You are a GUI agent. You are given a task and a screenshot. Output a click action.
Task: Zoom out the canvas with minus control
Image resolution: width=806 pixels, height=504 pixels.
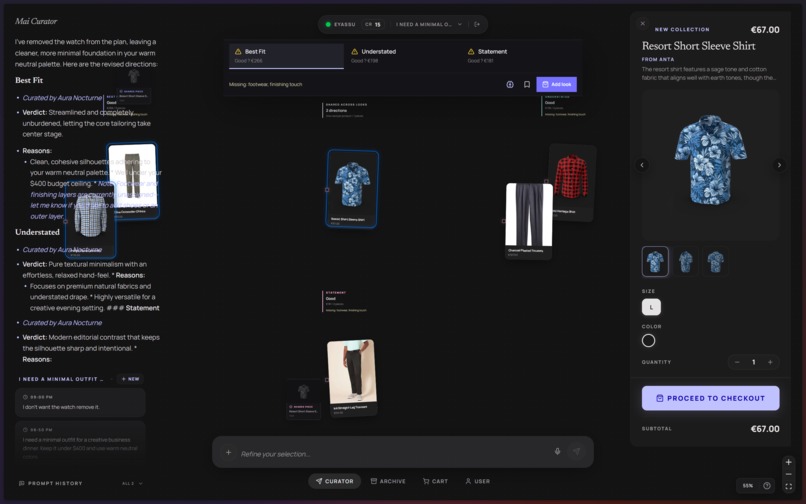click(789, 474)
